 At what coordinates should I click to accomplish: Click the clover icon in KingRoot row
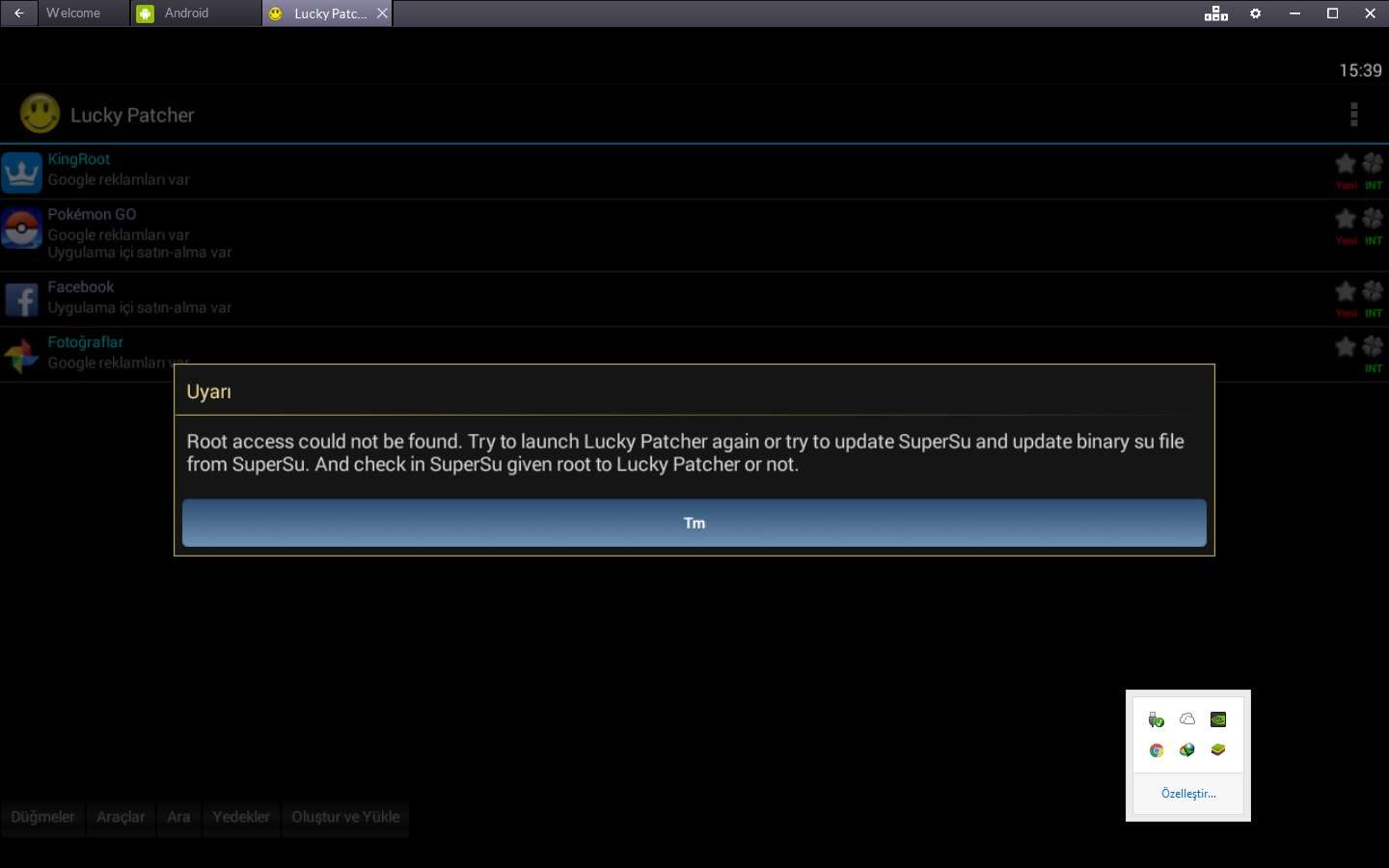click(x=1373, y=164)
